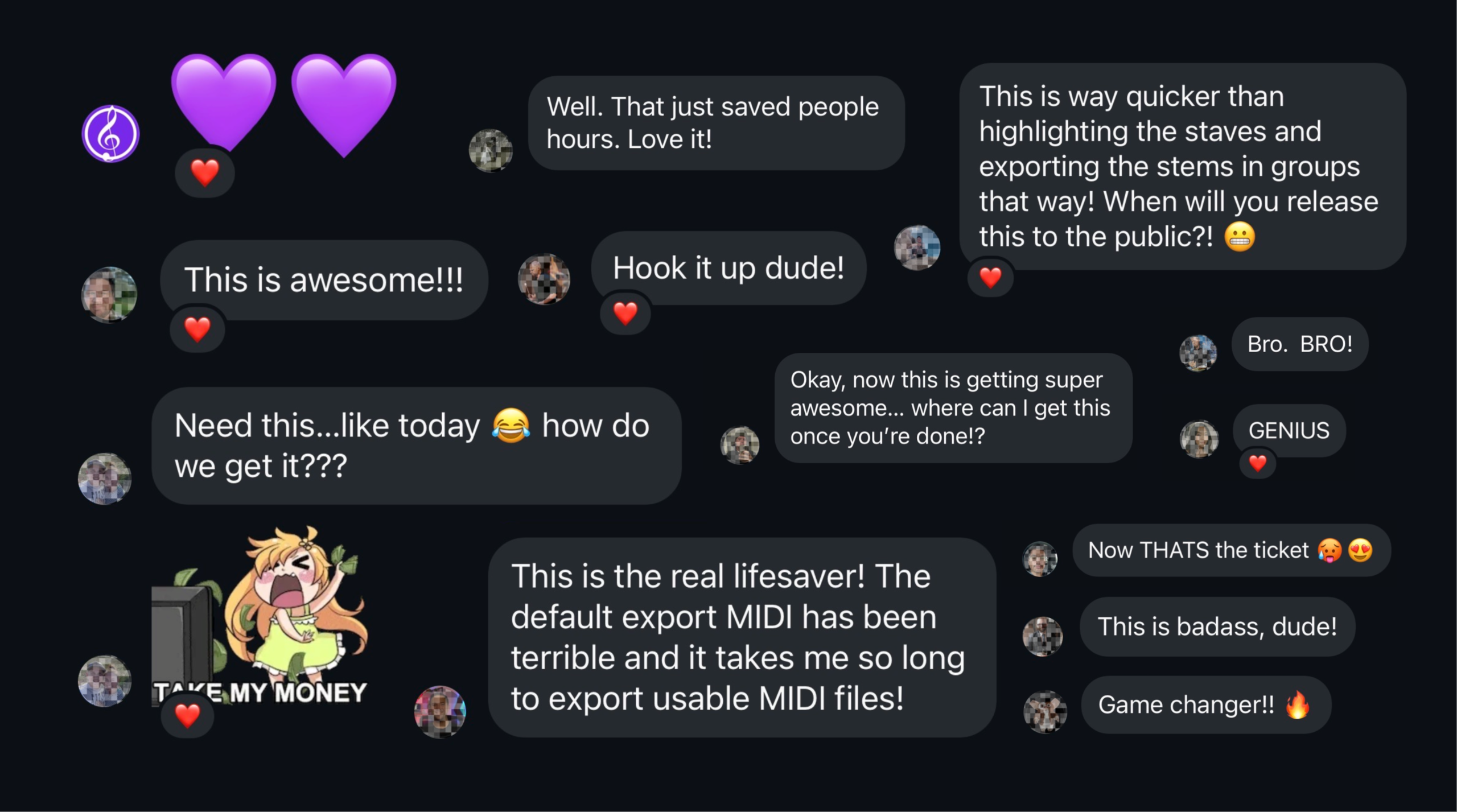
Task: Click the purple treble clef profile icon
Action: pyautogui.click(x=110, y=134)
